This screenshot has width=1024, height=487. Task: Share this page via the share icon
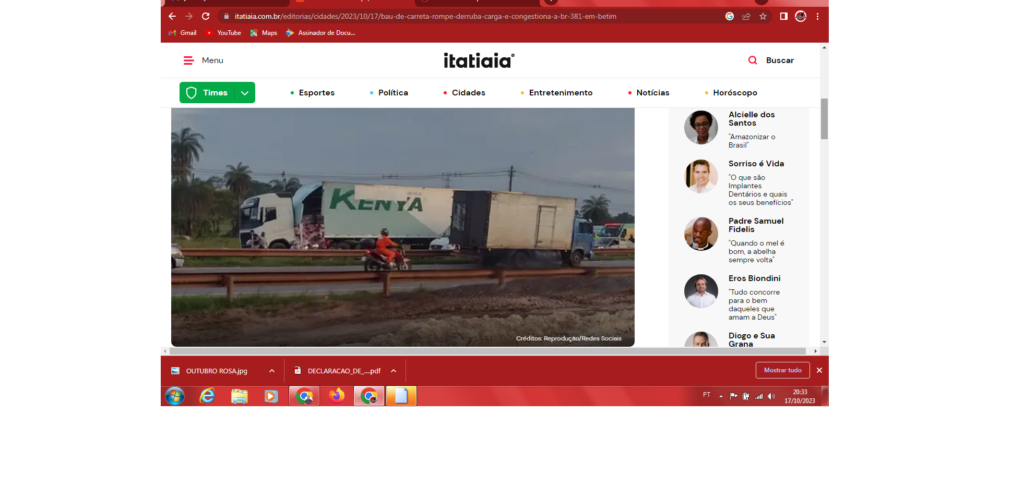746,16
